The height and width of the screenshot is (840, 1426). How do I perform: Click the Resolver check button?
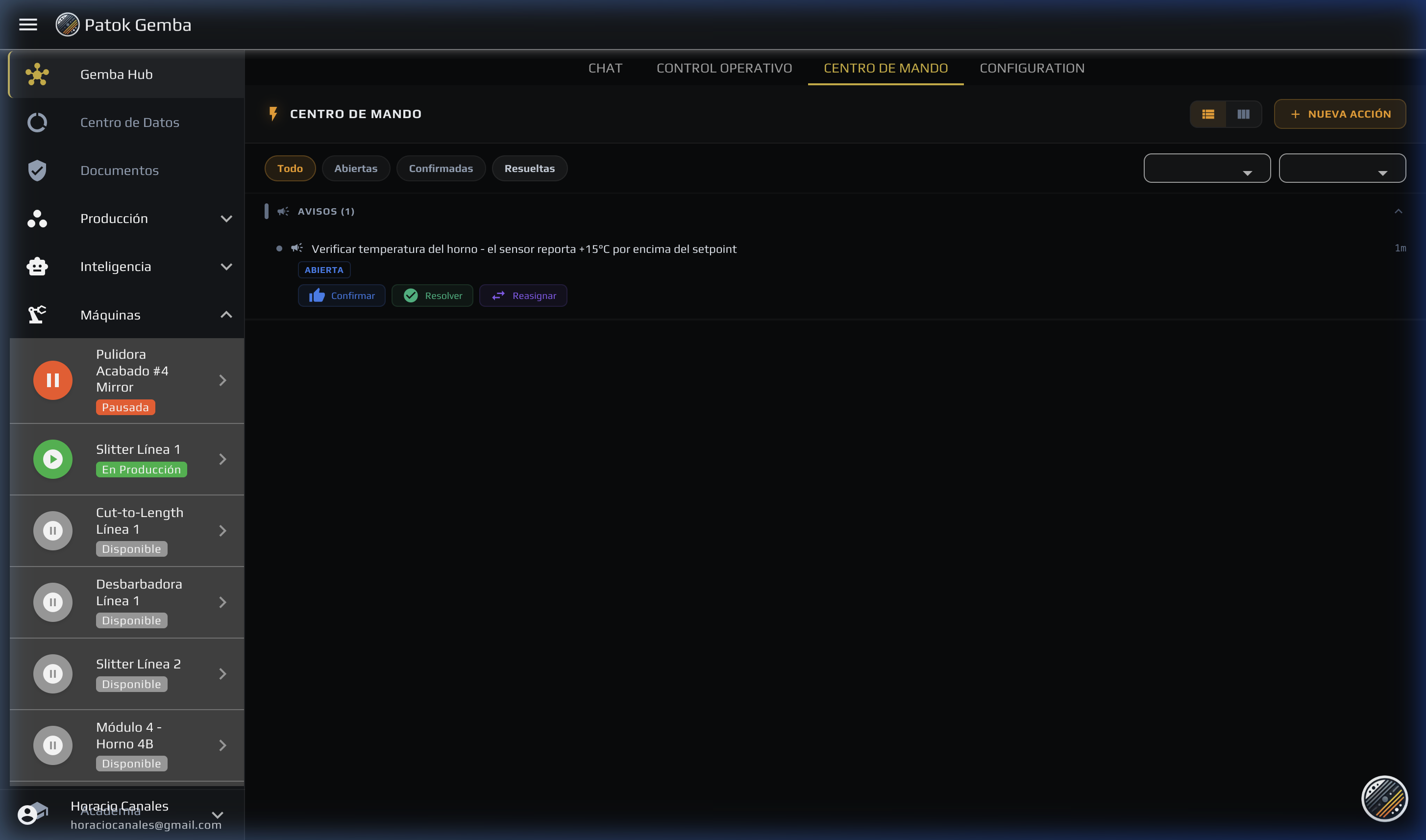(x=432, y=296)
